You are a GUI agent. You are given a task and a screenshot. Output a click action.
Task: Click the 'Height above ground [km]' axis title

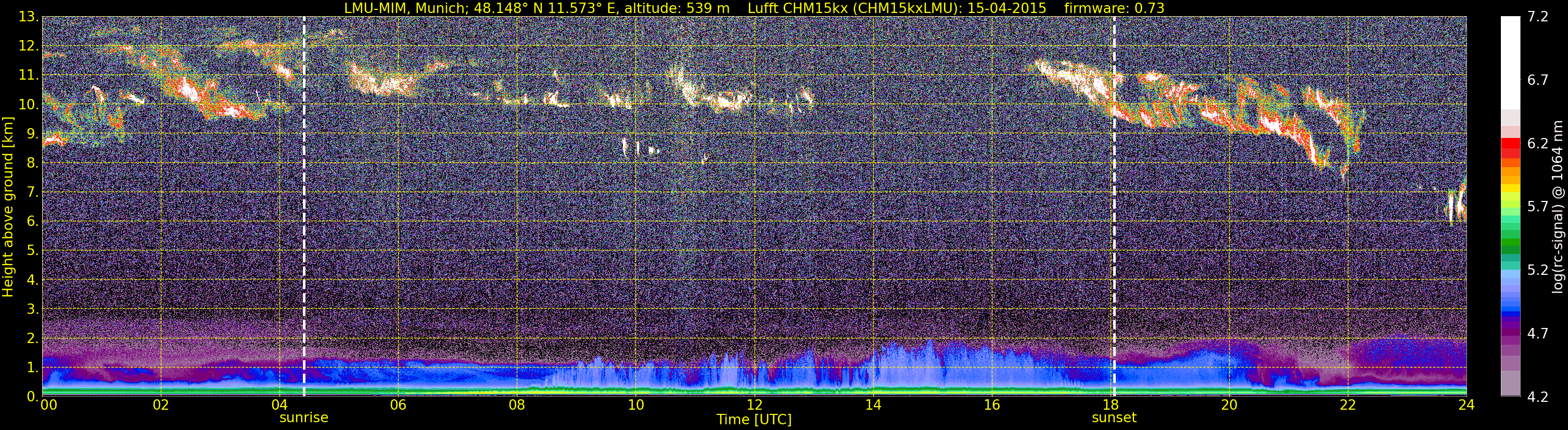(8, 207)
